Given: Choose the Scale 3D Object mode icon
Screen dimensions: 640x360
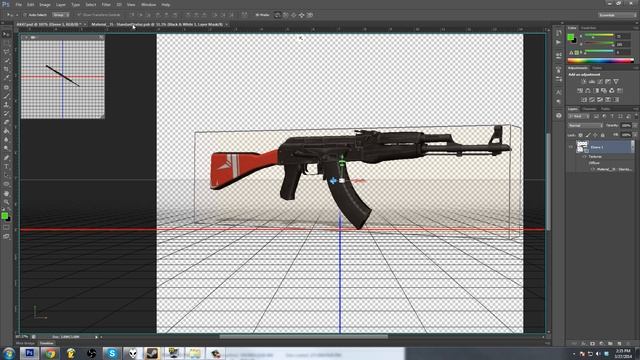Looking at the screenshot, I should point(310,15).
